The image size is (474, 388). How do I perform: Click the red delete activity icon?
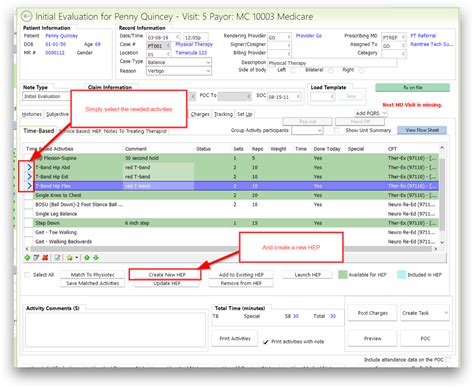[45, 258]
